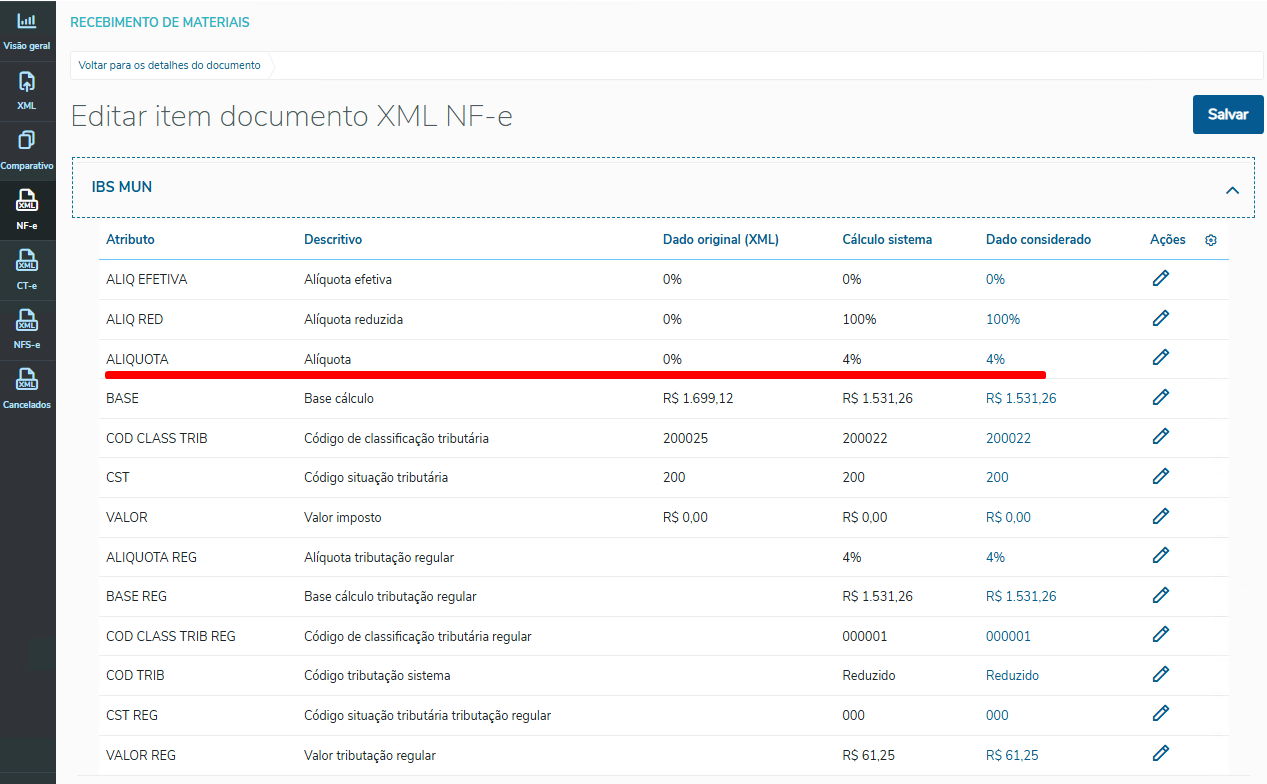Click the Salvar button
Screen dimensions: 1267x784
(x=1227, y=115)
